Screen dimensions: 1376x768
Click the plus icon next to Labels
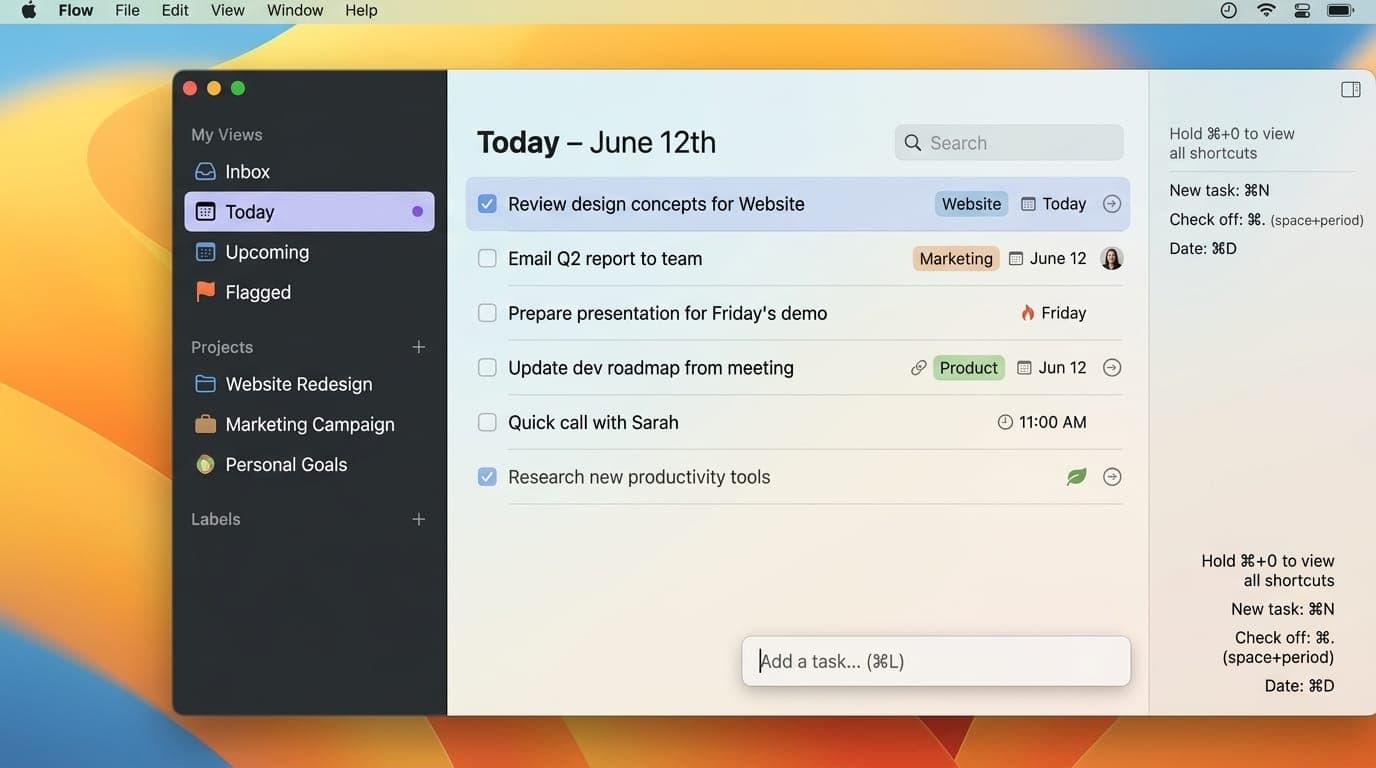[x=419, y=519]
